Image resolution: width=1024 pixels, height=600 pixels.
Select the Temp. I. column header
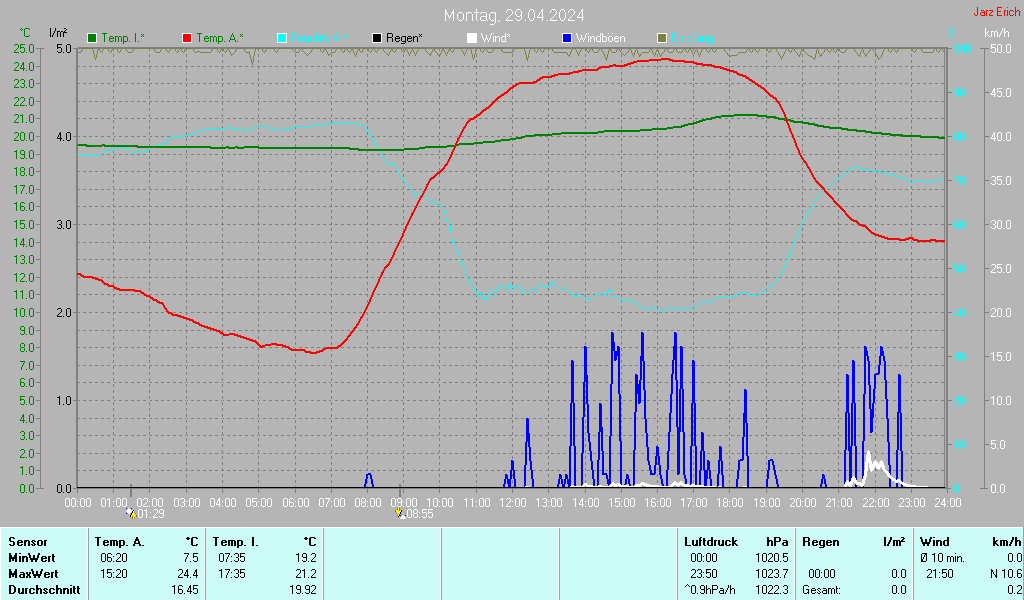[x=235, y=541]
